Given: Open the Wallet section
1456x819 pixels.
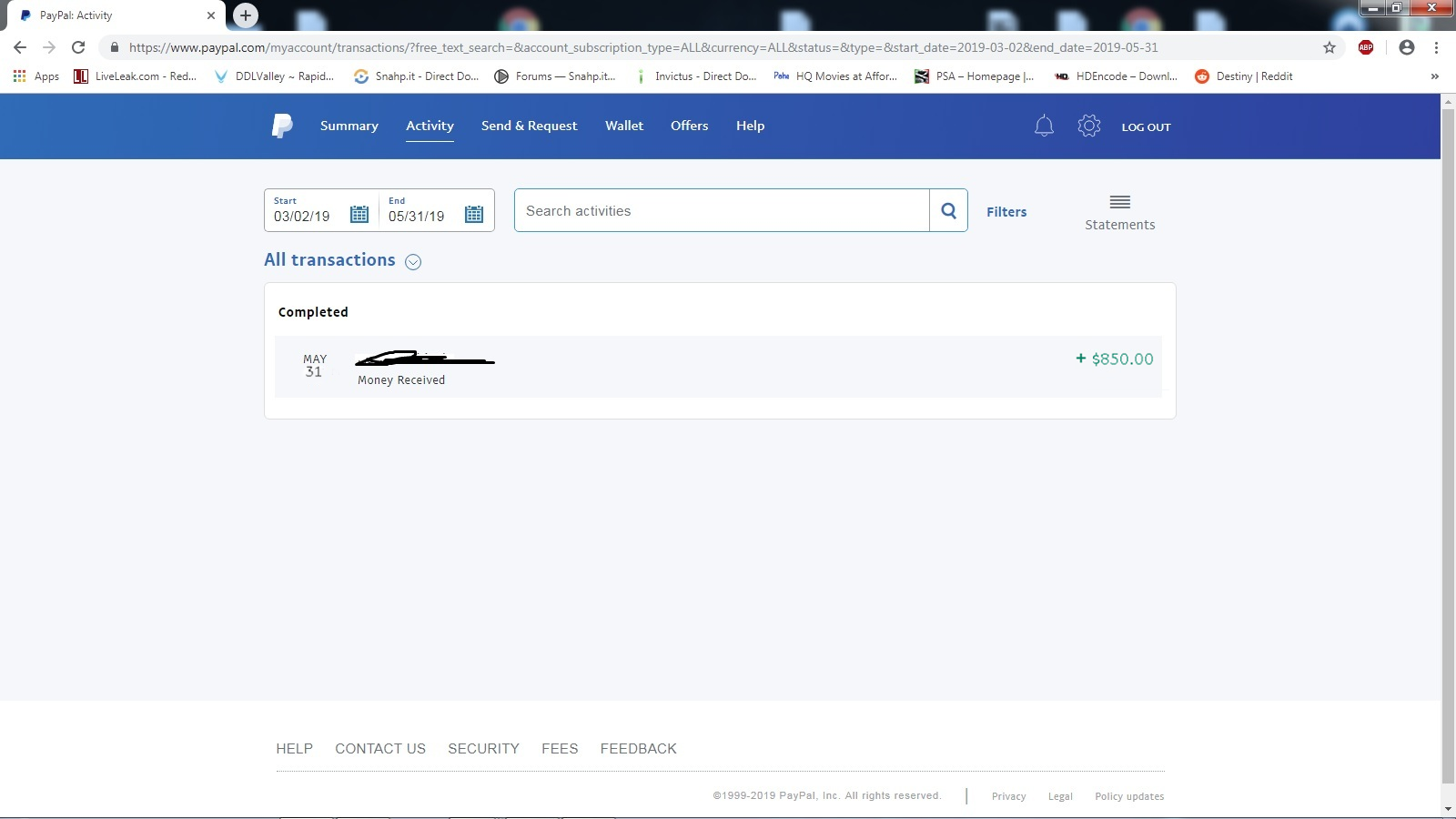Looking at the screenshot, I should click(624, 126).
